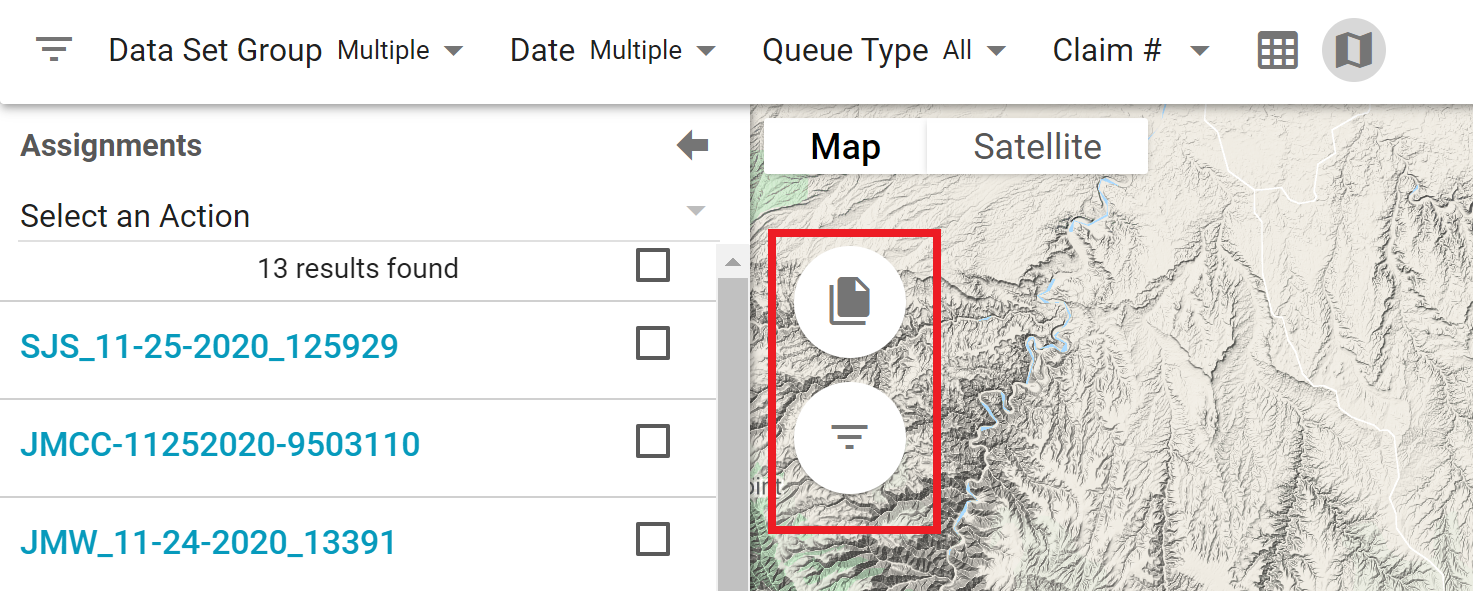
Task: Switch to grid view using the grid icon
Action: coord(1276,49)
